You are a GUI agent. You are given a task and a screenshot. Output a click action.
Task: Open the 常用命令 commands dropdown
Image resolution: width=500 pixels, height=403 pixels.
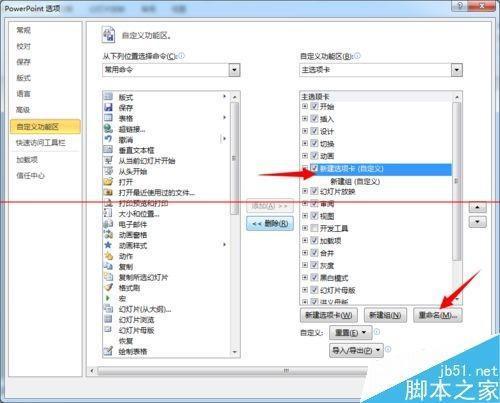pyautogui.click(x=234, y=70)
